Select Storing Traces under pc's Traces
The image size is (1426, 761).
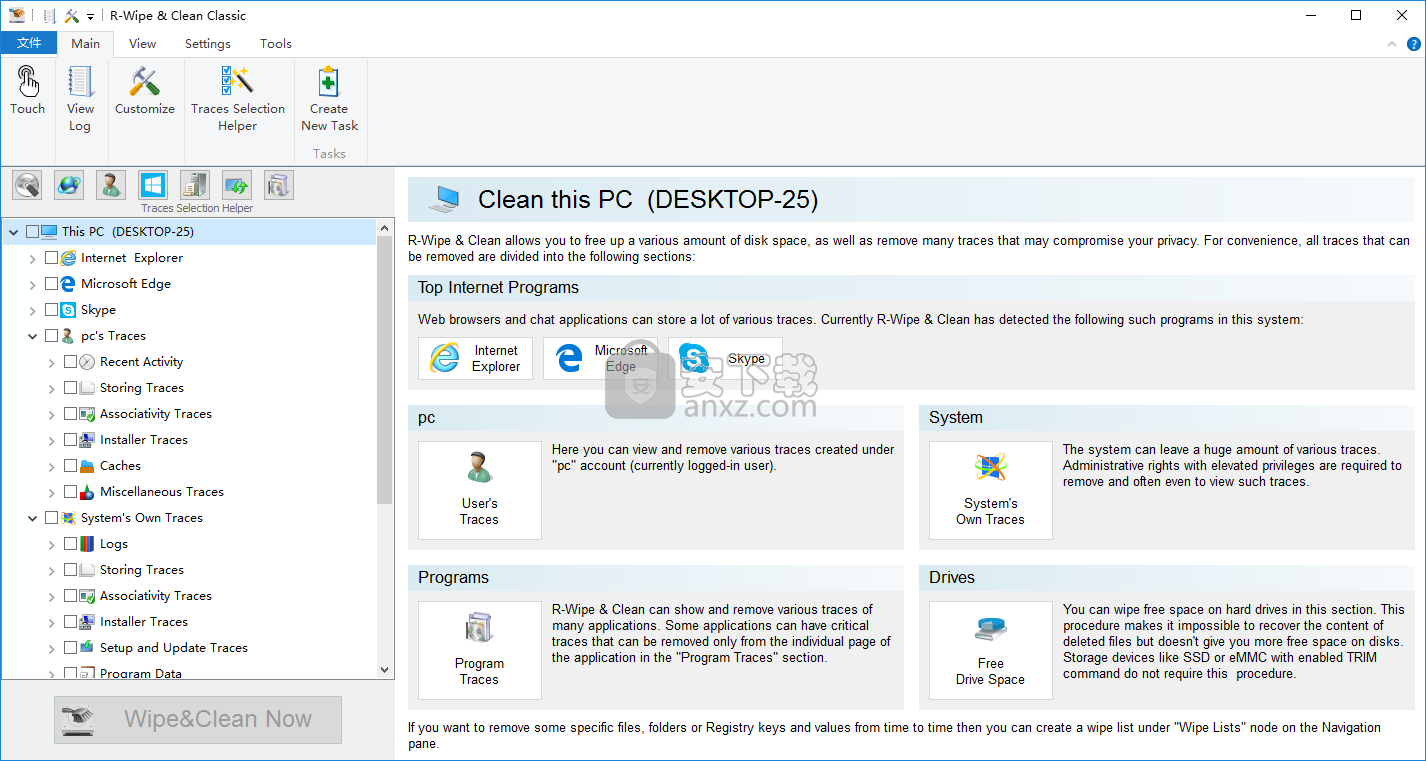pos(142,387)
